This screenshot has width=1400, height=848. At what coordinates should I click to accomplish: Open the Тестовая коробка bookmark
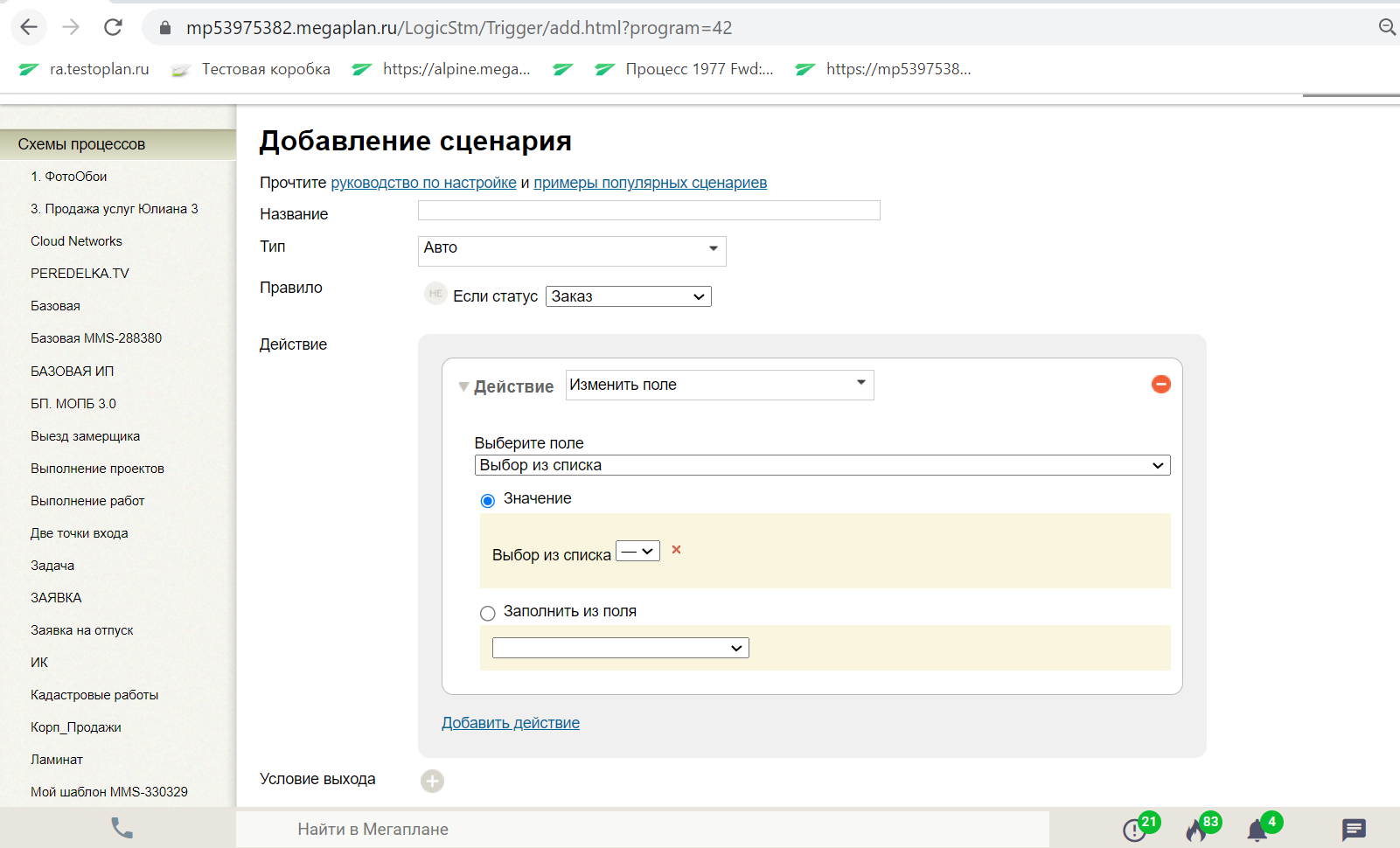tap(251, 69)
